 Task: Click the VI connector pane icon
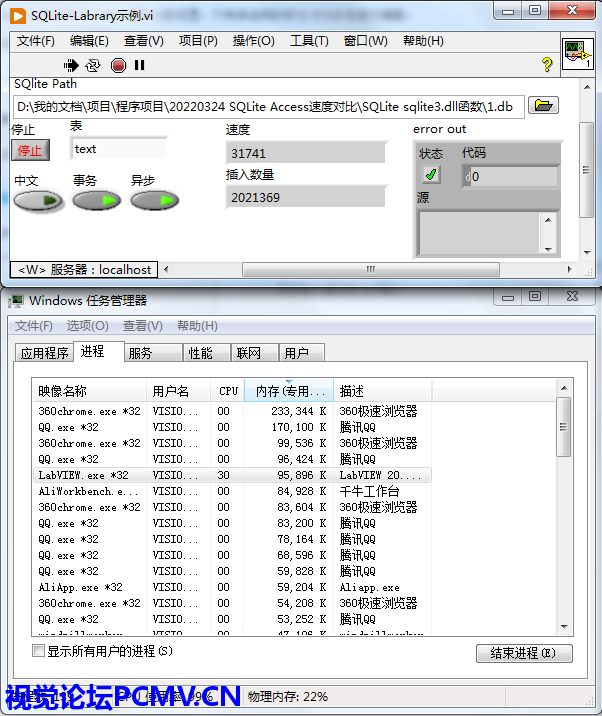click(x=576, y=52)
